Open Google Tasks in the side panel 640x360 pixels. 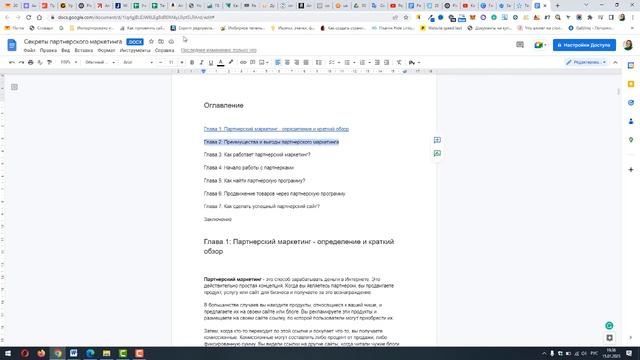(631, 103)
